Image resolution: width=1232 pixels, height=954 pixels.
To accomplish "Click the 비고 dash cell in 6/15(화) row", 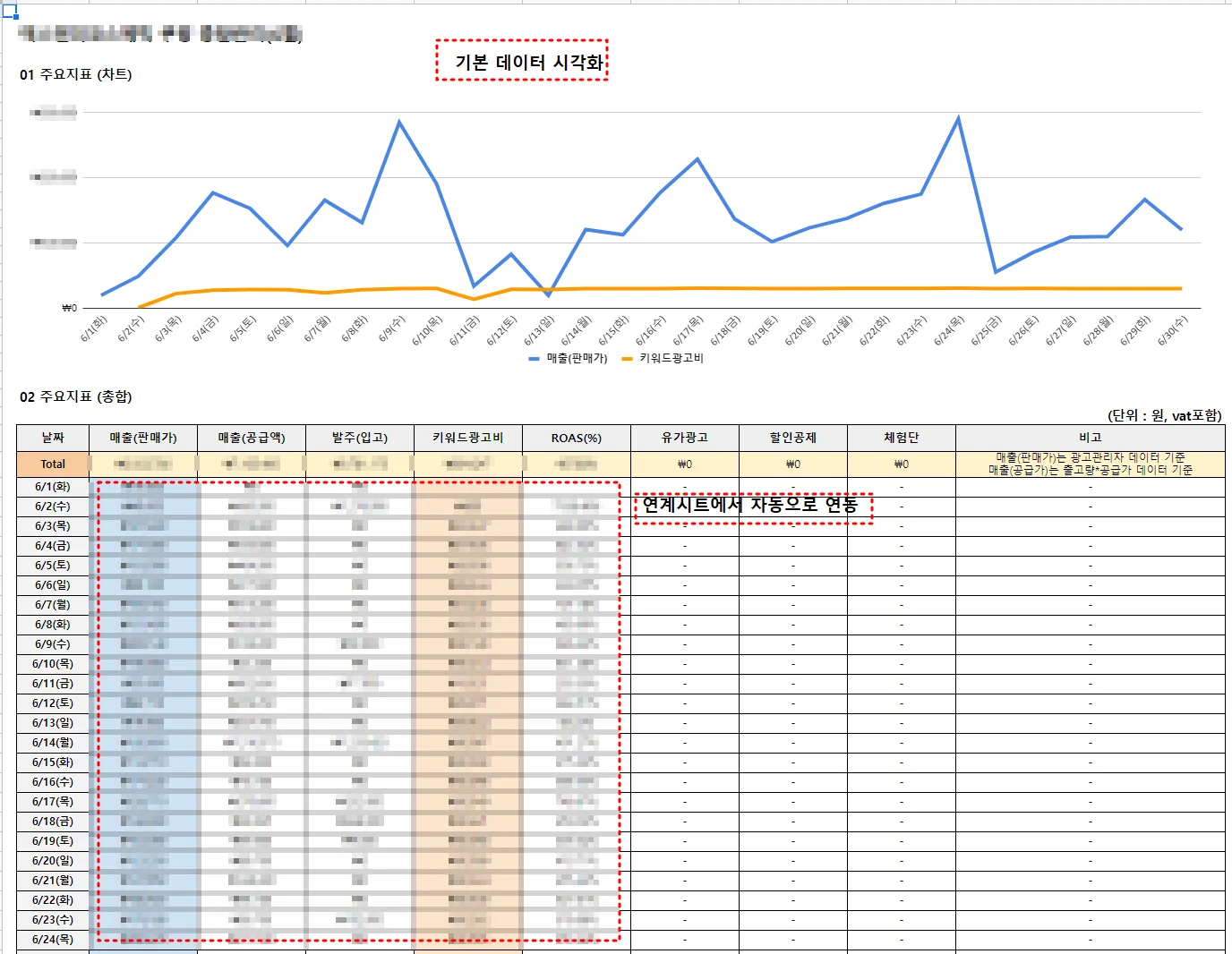I will point(1091,762).
